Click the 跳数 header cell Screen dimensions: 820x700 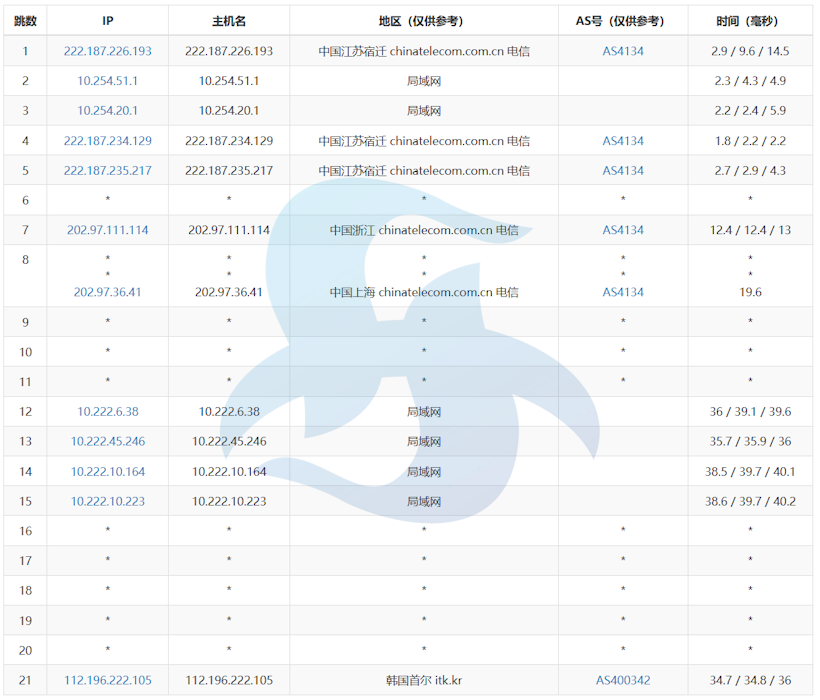tap(24, 19)
